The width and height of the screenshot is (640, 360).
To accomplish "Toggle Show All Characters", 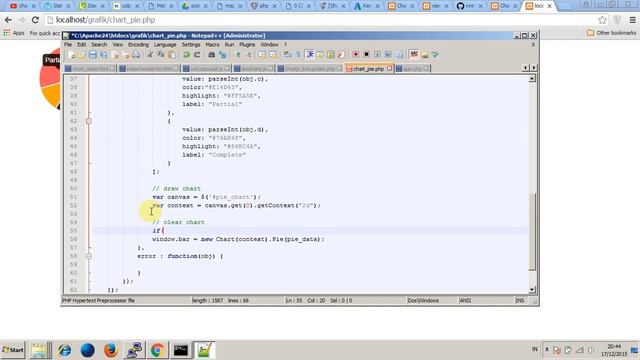I will [298, 54].
